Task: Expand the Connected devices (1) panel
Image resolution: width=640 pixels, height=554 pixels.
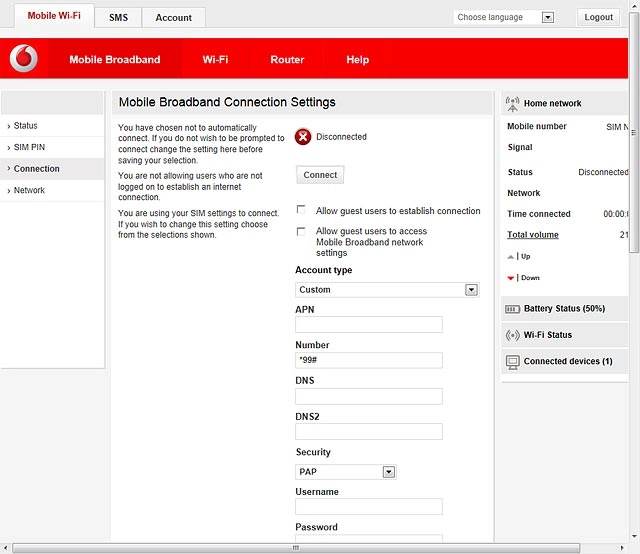Action: (564, 361)
